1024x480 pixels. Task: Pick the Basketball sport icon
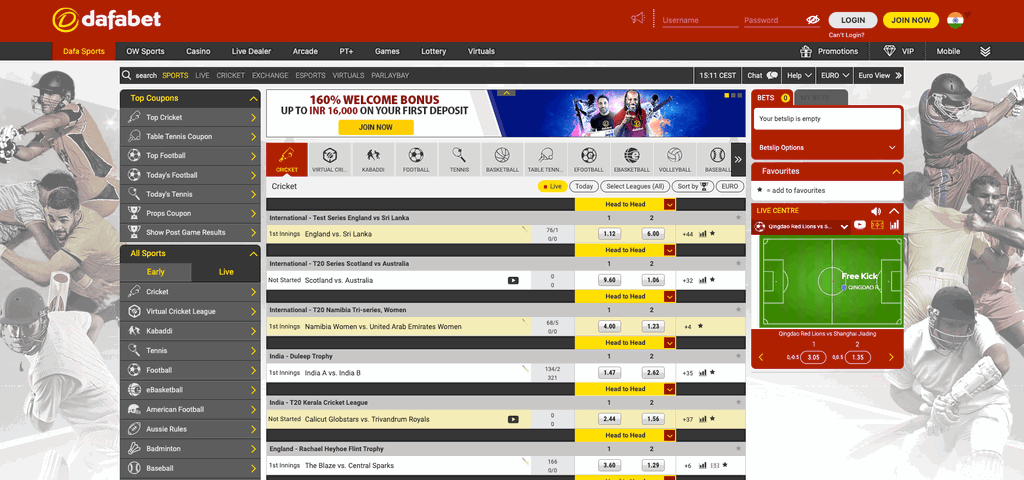(x=502, y=159)
